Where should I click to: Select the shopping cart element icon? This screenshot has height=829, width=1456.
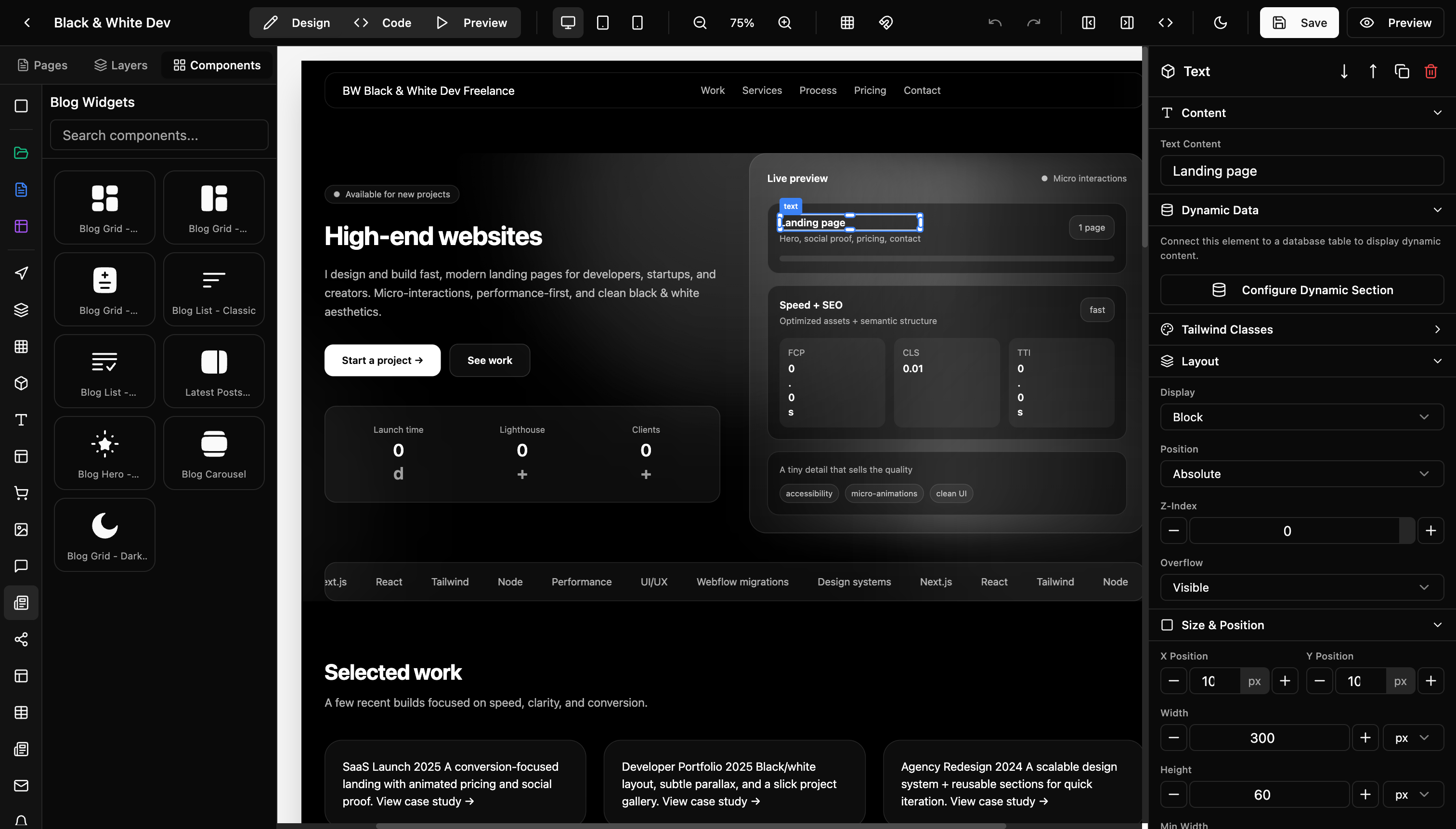(21, 492)
